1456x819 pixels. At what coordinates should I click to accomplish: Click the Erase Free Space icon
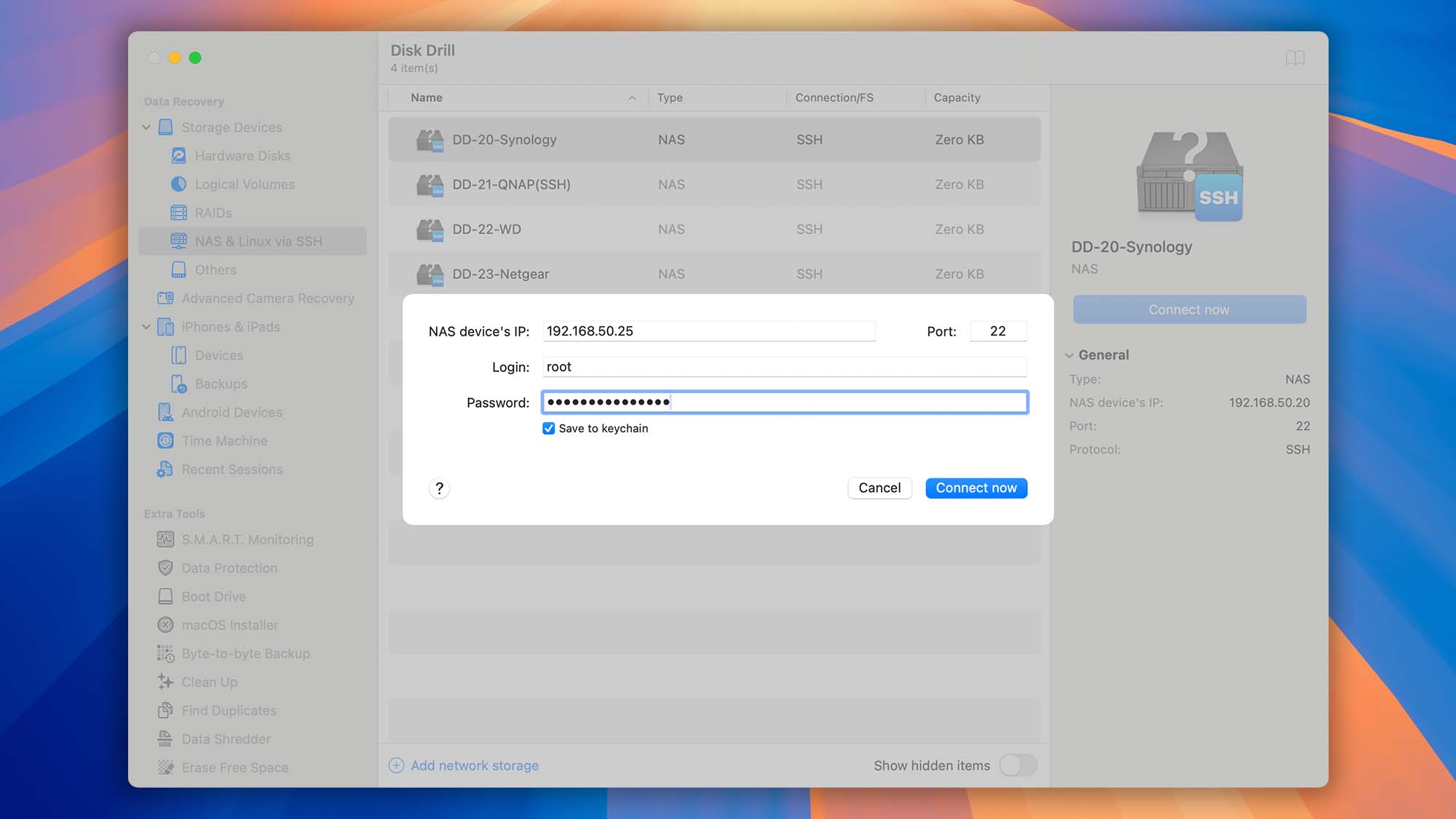point(166,767)
